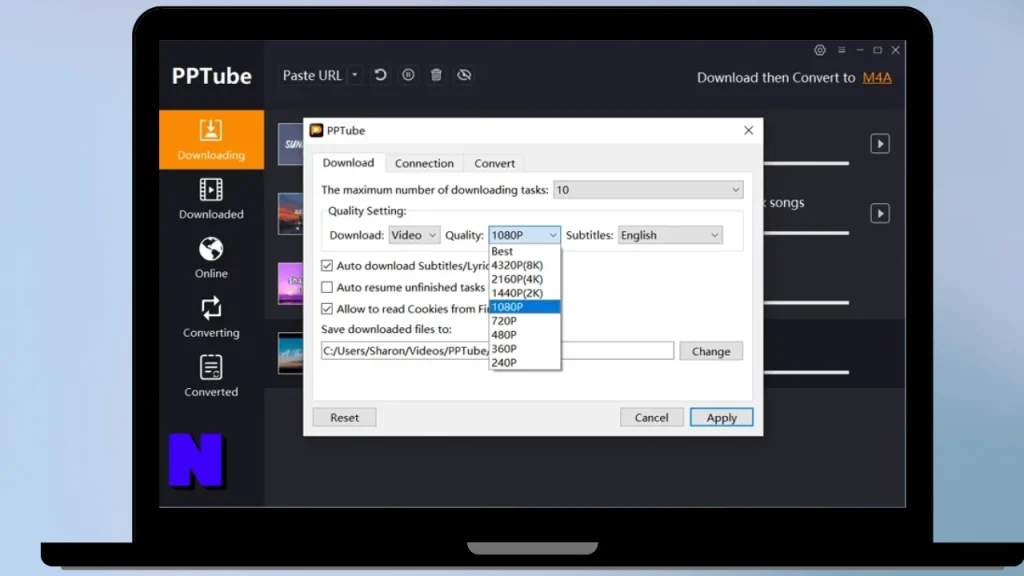Screen dimensions: 1024x576
Task: Switch to the Convert tab
Action: click(x=494, y=163)
